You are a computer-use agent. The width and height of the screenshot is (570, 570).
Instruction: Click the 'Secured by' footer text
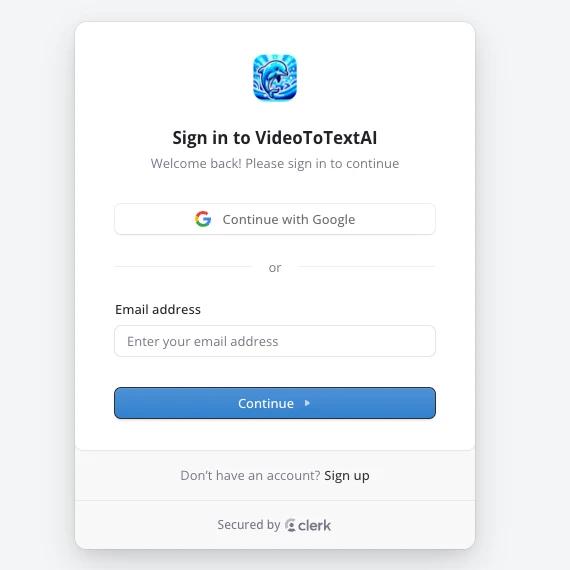point(249,525)
